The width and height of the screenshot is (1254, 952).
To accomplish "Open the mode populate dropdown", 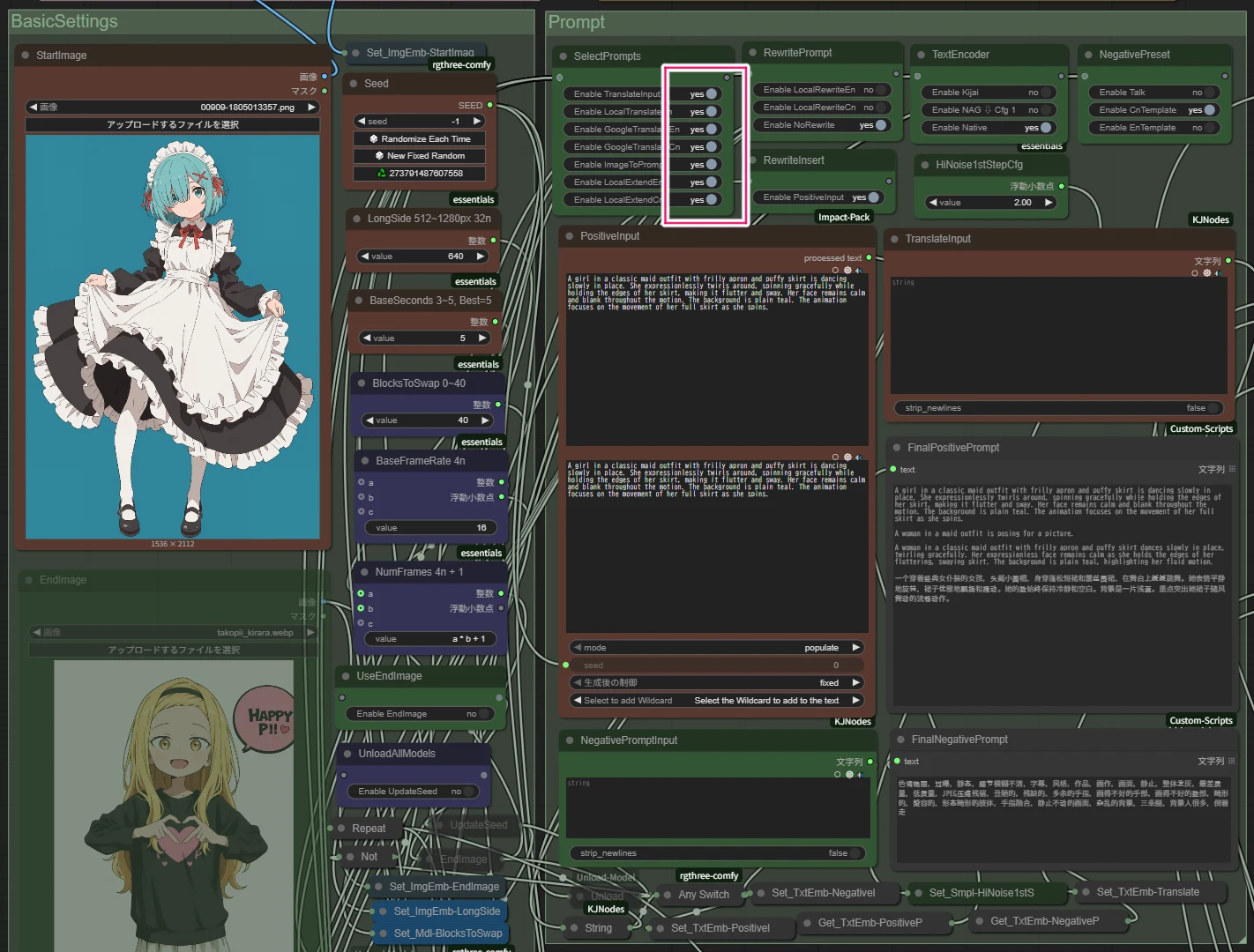I will 715,648.
